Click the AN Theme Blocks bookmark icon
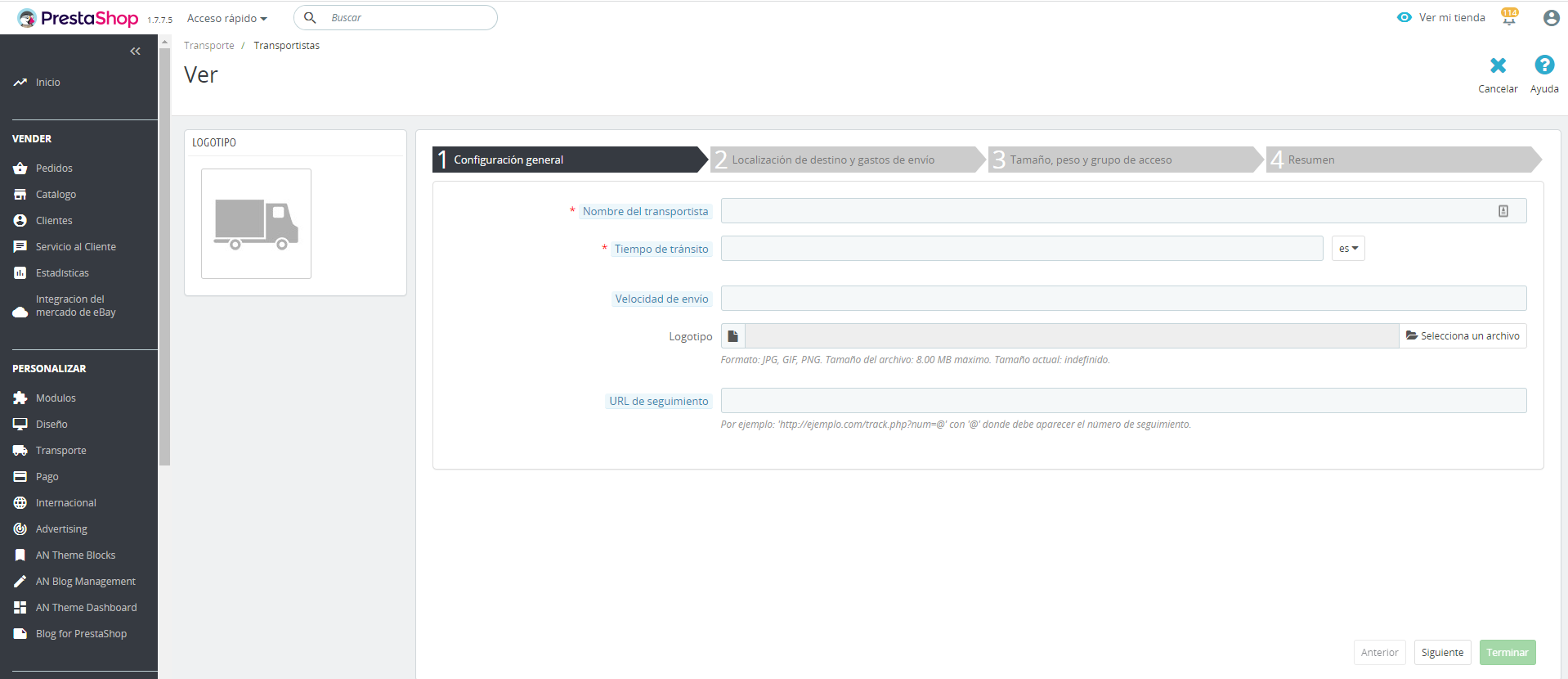1568x679 pixels. pyautogui.click(x=20, y=555)
